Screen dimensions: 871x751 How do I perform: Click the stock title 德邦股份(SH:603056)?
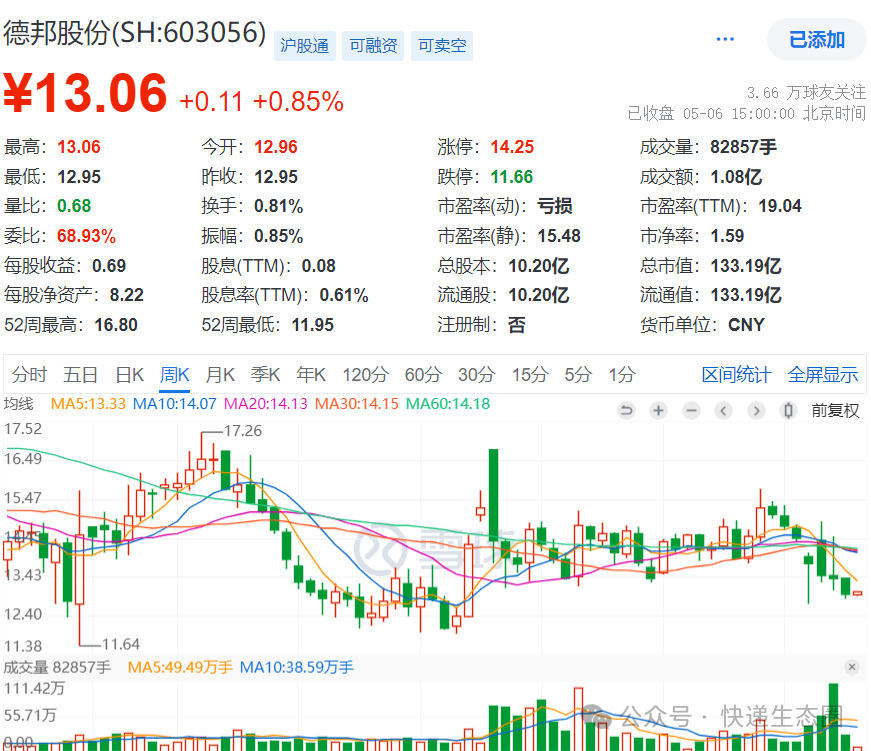[134, 32]
